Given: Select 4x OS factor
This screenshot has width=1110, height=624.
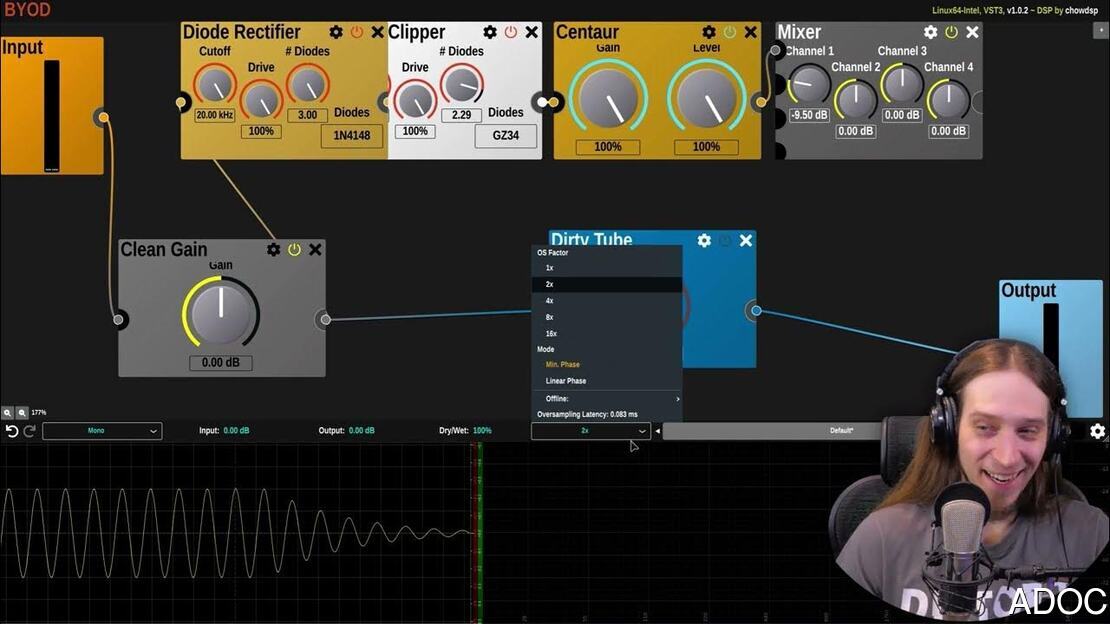Looking at the screenshot, I should (x=607, y=301).
